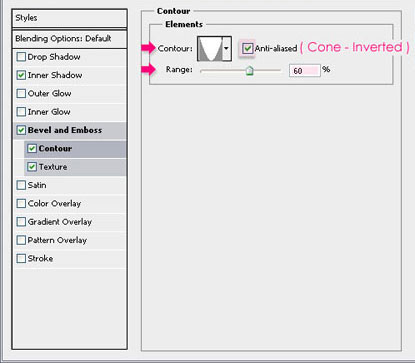Toggle the Anti-aliased checkbox
This screenshot has width=415, height=363.
tap(247, 48)
